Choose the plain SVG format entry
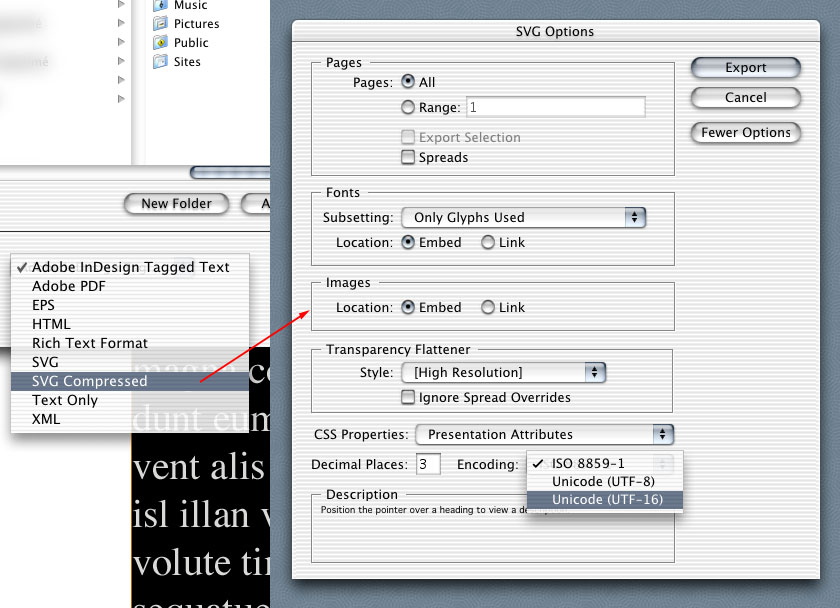This screenshot has width=840, height=608. 130,362
